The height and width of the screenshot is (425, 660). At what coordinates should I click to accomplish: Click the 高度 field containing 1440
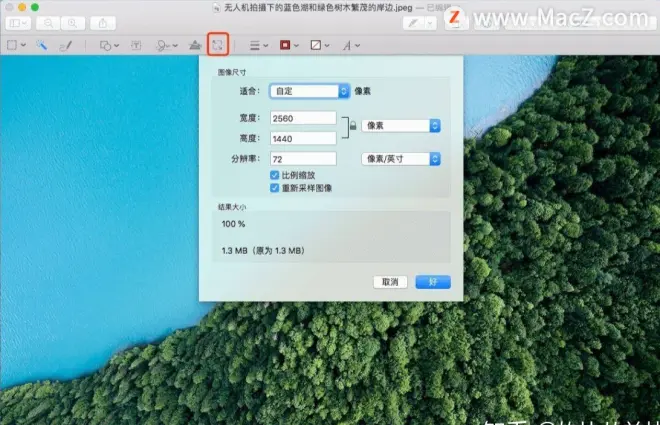[x=303, y=138]
